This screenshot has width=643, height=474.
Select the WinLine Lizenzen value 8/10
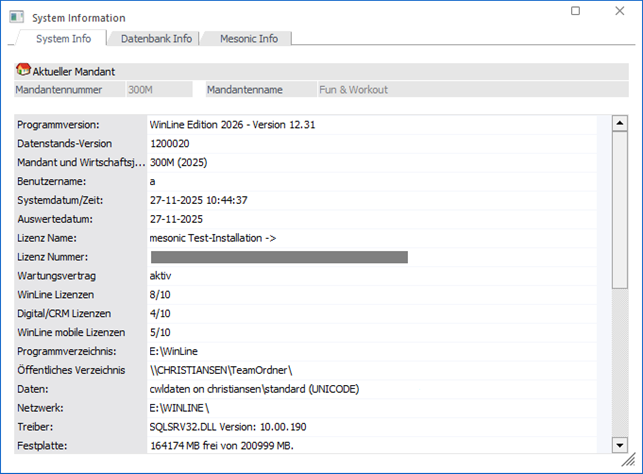(160, 295)
